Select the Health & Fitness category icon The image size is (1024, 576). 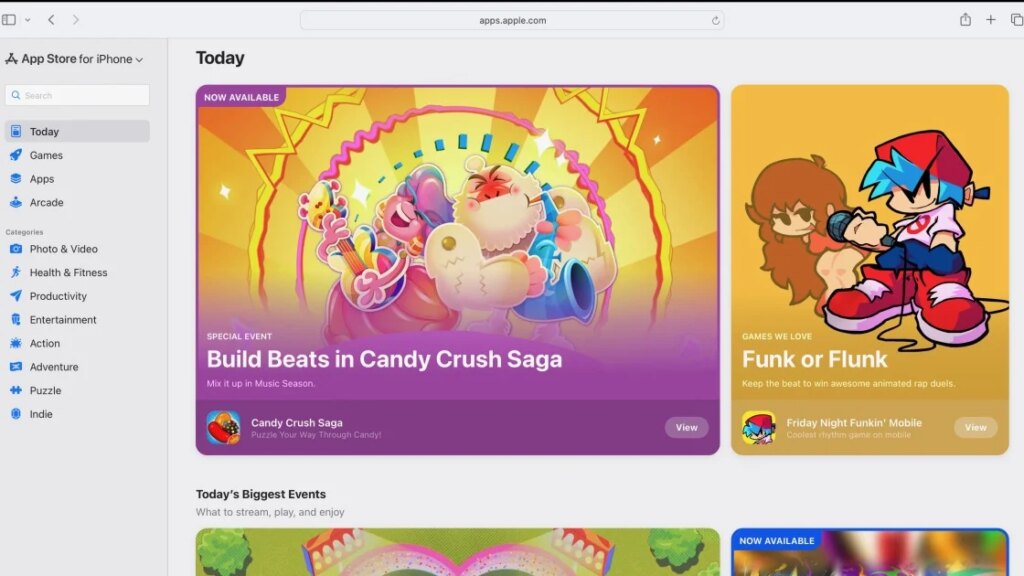[x=18, y=272]
